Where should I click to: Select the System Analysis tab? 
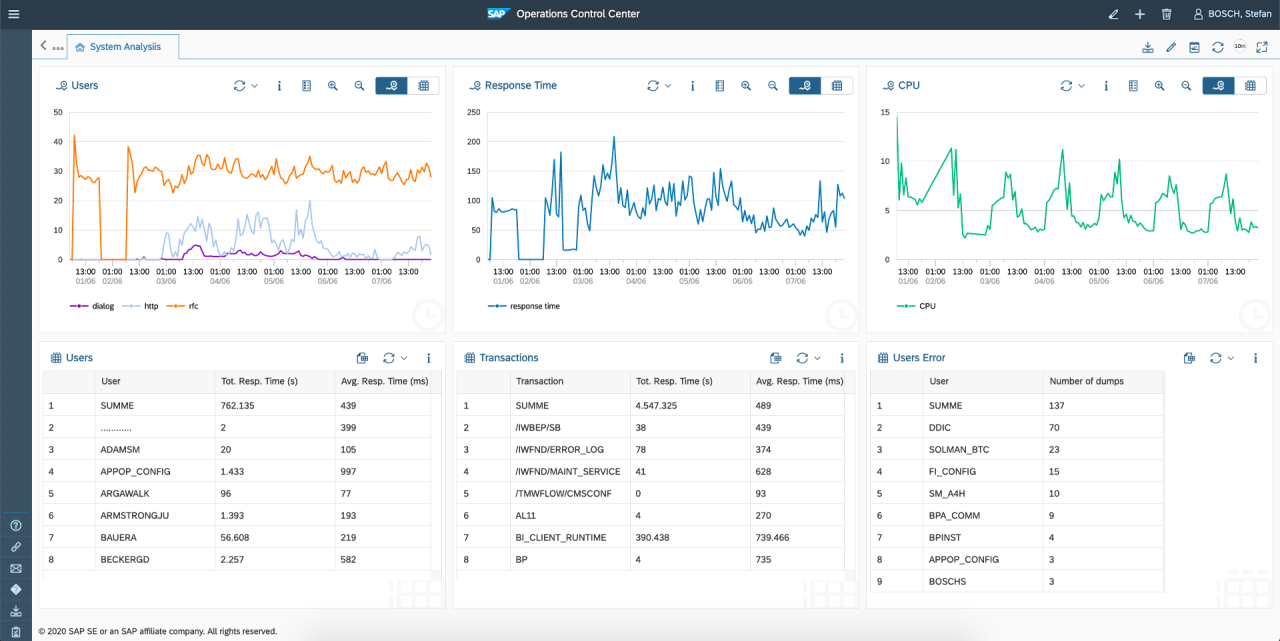click(x=123, y=47)
